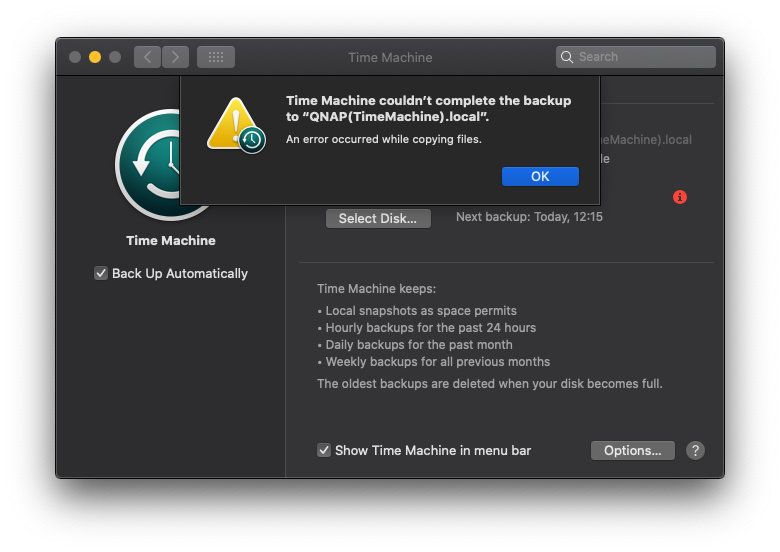Click OK to dismiss the backup error
Screen dimensions: 780x552
tap(540, 177)
